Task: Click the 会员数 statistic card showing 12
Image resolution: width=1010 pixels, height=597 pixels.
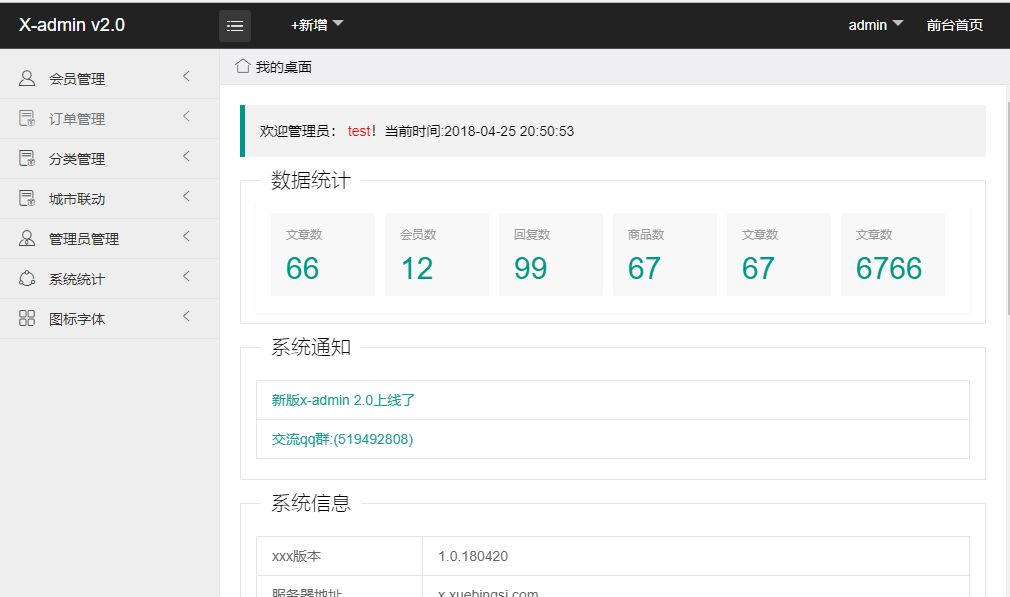Action: point(436,254)
